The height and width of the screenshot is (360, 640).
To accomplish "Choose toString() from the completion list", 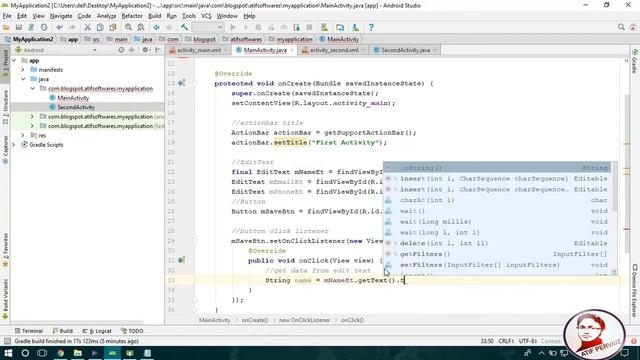I will pos(497,168).
